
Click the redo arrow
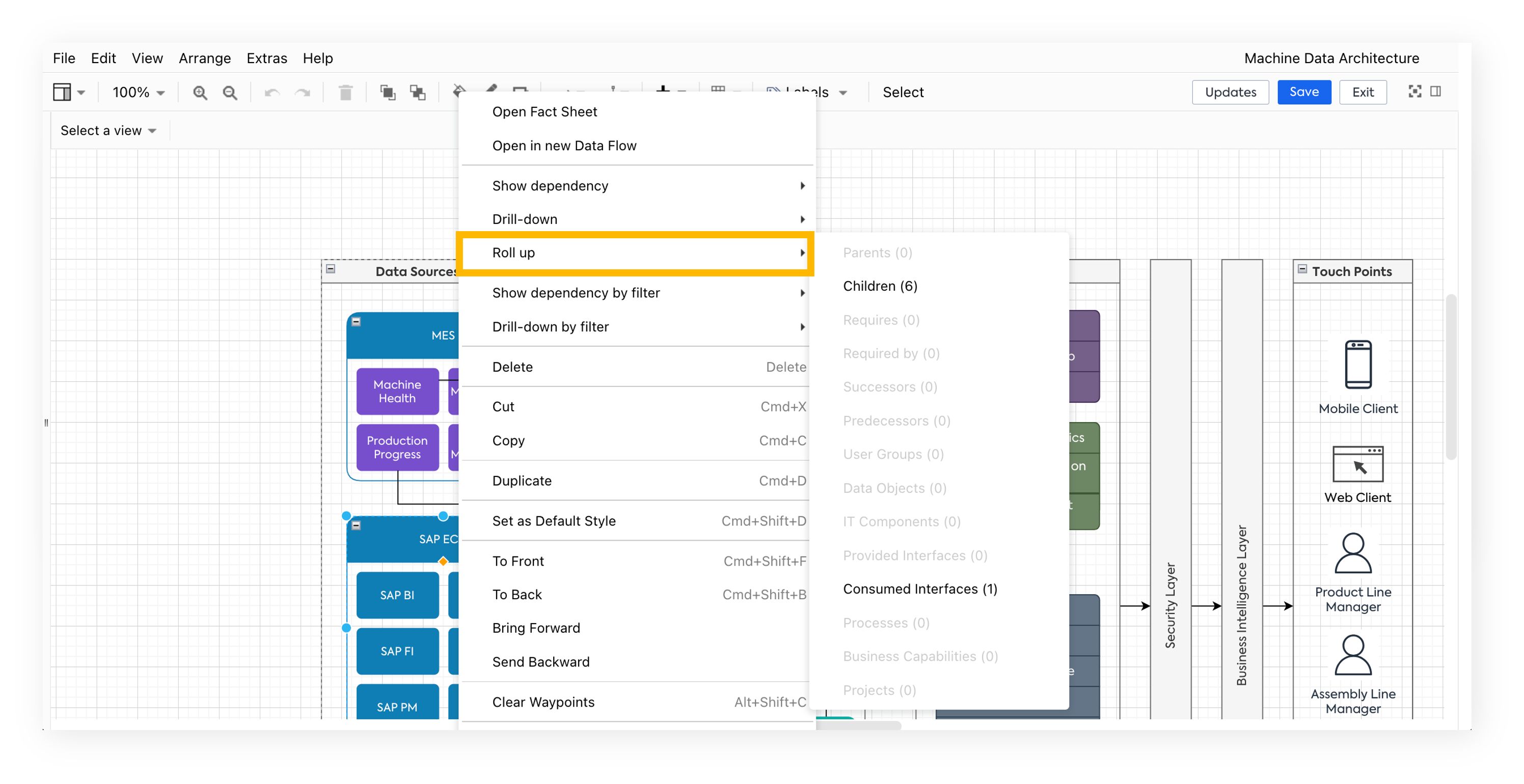(303, 93)
